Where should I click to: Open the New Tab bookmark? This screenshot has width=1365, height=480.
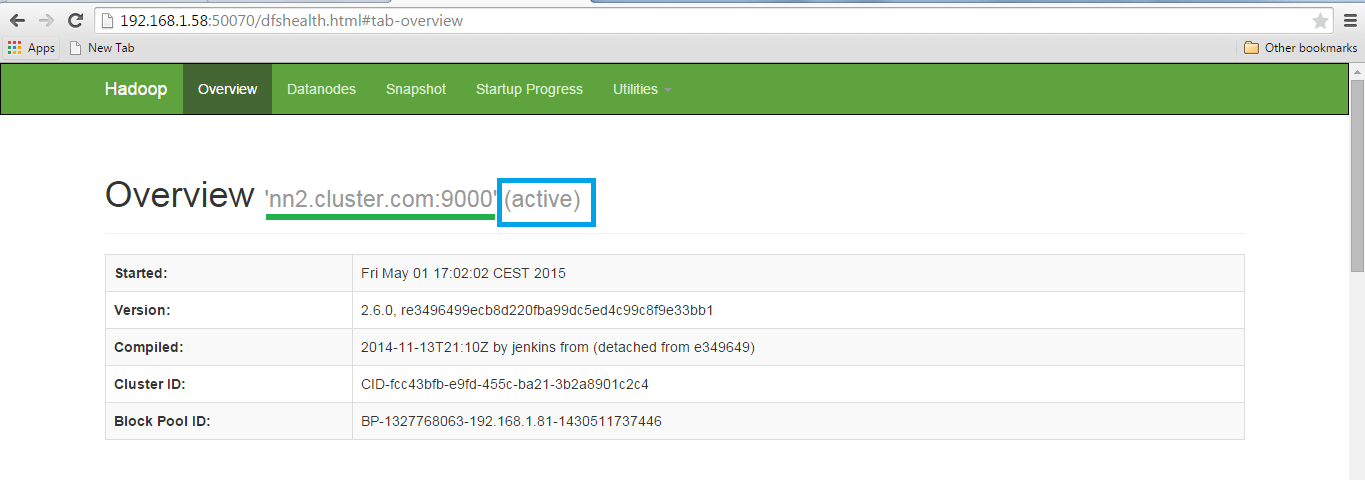click(x=101, y=48)
